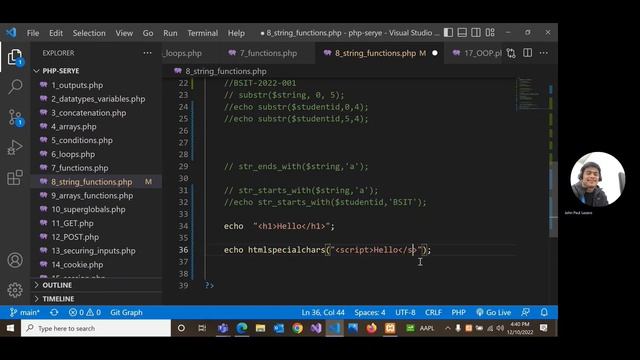Click the Windows taskbar search box
Screen dimensions: 640x360
[x=96, y=328]
